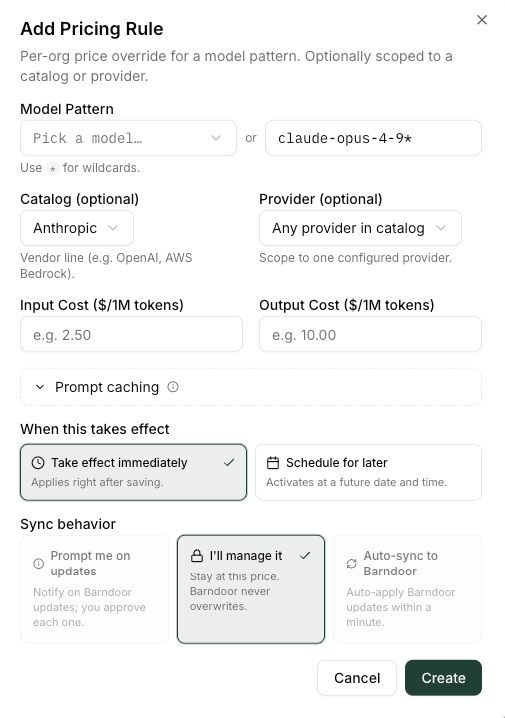Choose I'll manage it sync behavior
The height and width of the screenshot is (718, 505).
click(x=251, y=589)
